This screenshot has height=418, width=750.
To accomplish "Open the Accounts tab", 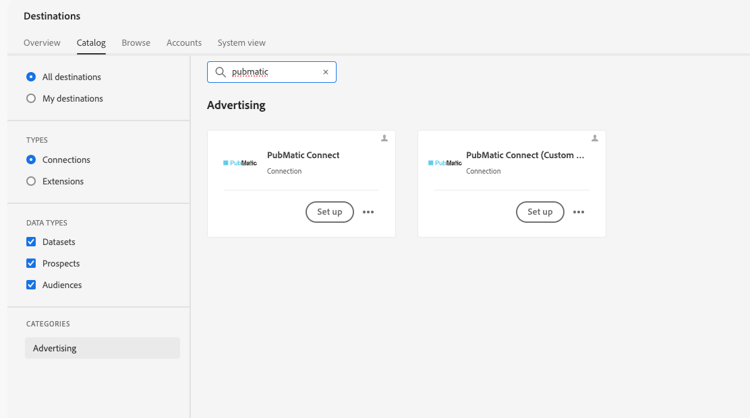I will (x=184, y=43).
